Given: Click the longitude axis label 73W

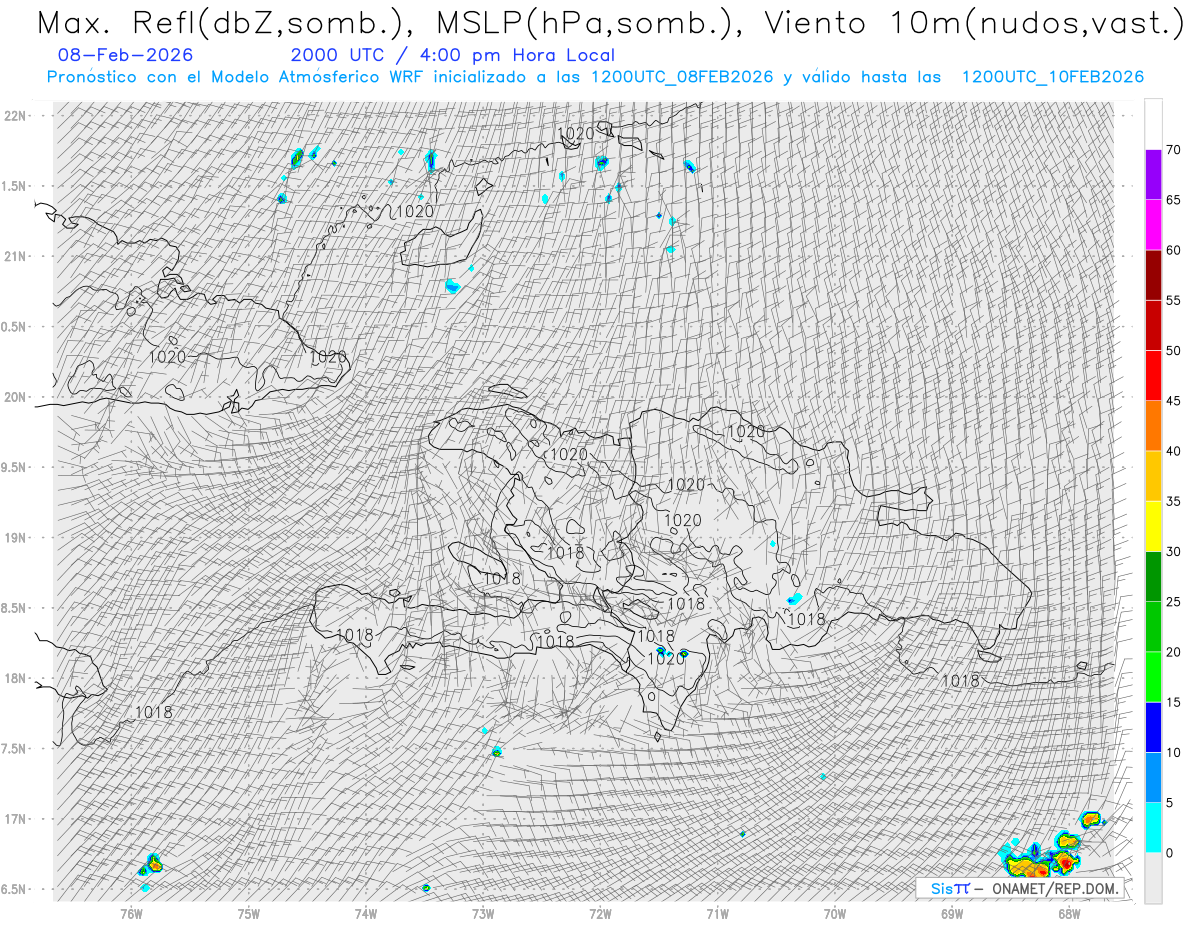Looking at the screenshot, I should [x=483, y=913].
